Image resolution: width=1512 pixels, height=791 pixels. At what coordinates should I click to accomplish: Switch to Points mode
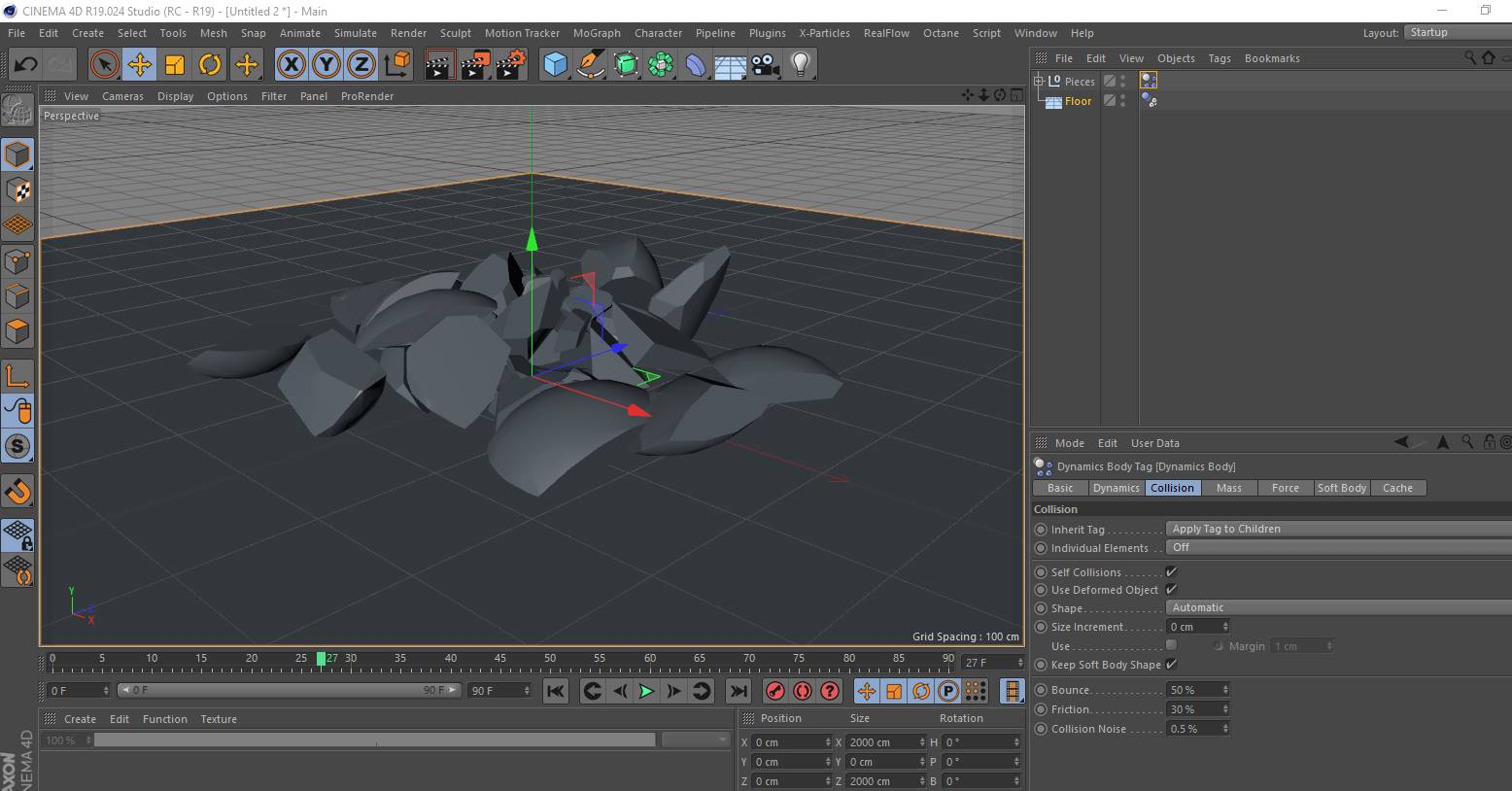pos(17,260)
